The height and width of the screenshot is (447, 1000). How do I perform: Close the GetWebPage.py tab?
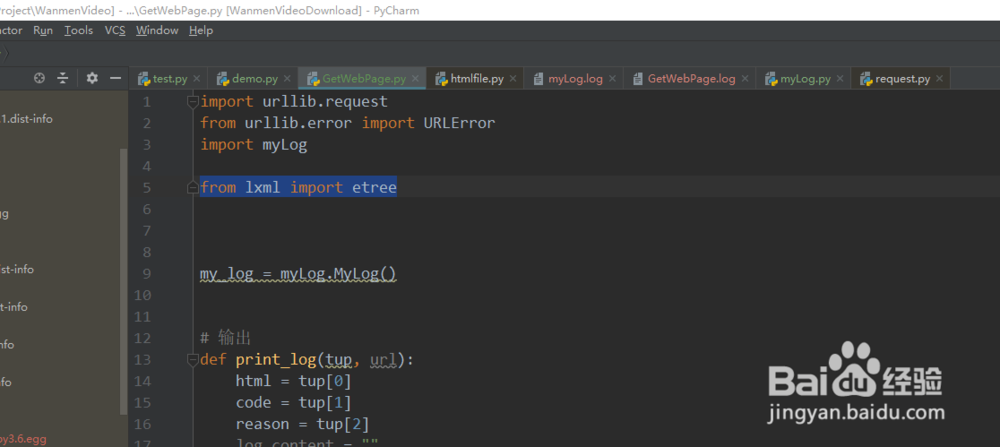415,79
